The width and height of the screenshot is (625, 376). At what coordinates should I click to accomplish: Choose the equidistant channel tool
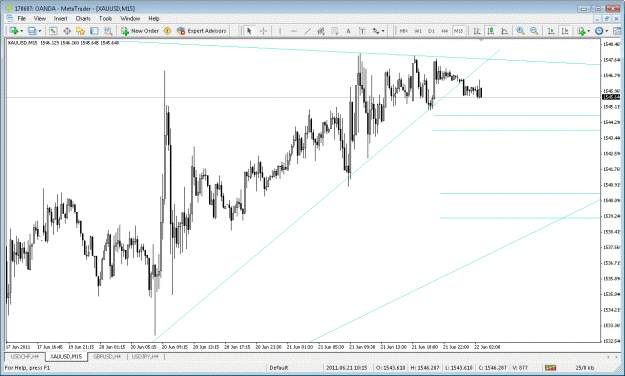pyautogui.click(x=321, y=31)
